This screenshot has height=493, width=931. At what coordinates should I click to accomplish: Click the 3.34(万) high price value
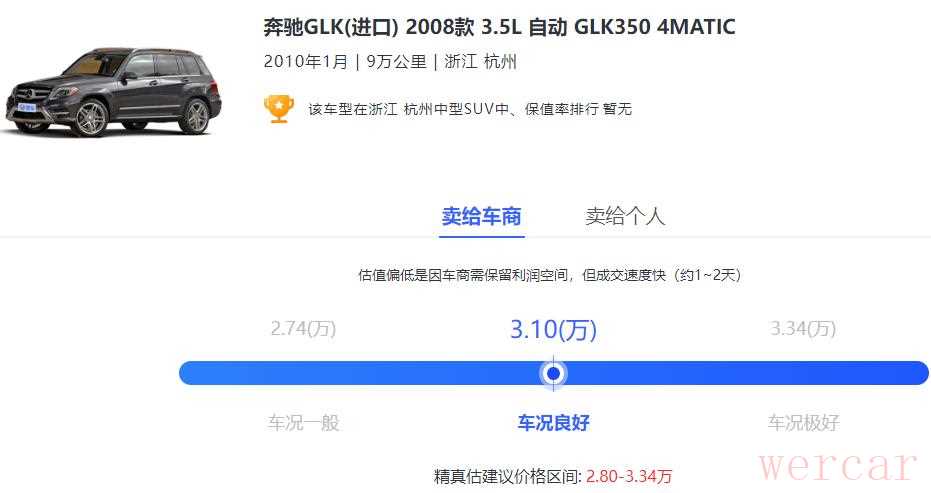[803, 328]
